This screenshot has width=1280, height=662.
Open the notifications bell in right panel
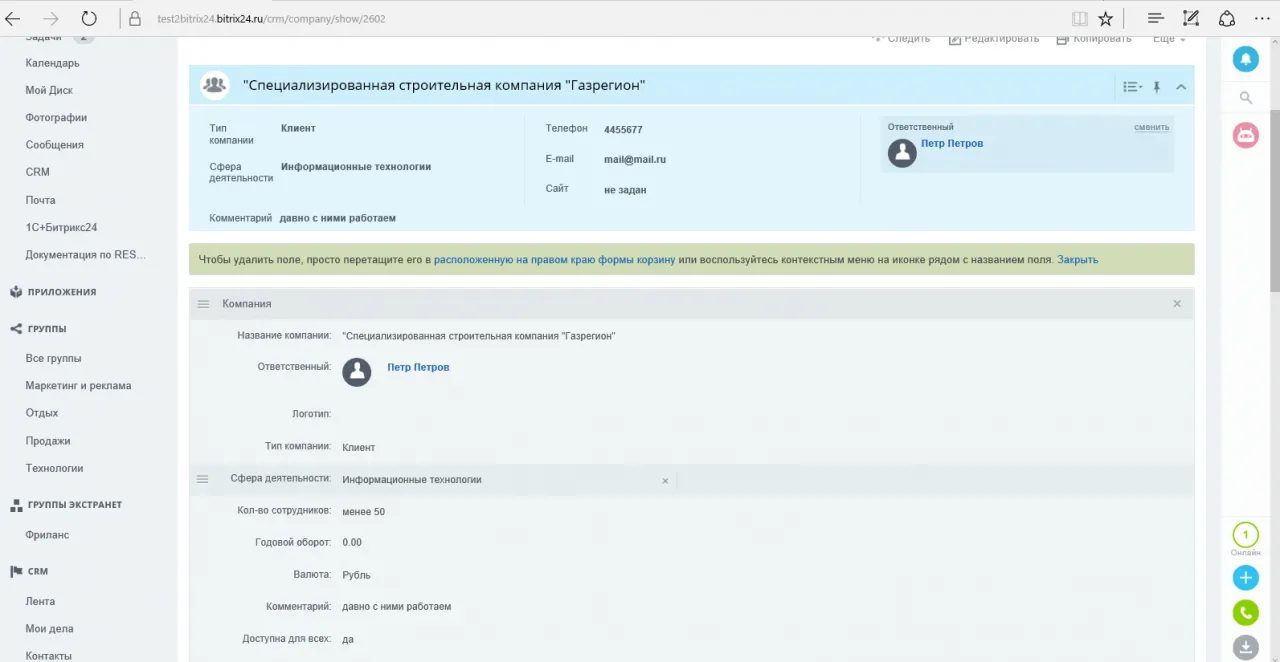(1245, 59)
